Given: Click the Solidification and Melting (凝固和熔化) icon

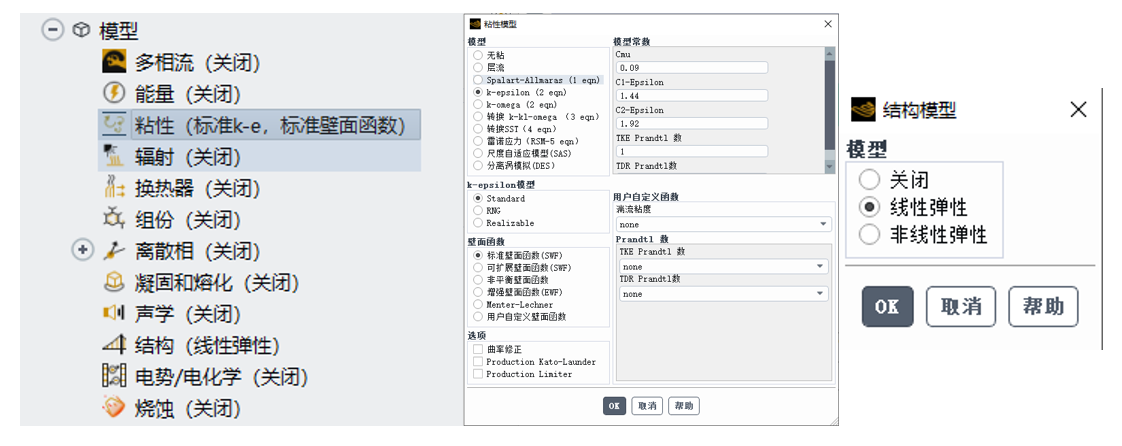Looking at the screenshot, I should point(114,282).
